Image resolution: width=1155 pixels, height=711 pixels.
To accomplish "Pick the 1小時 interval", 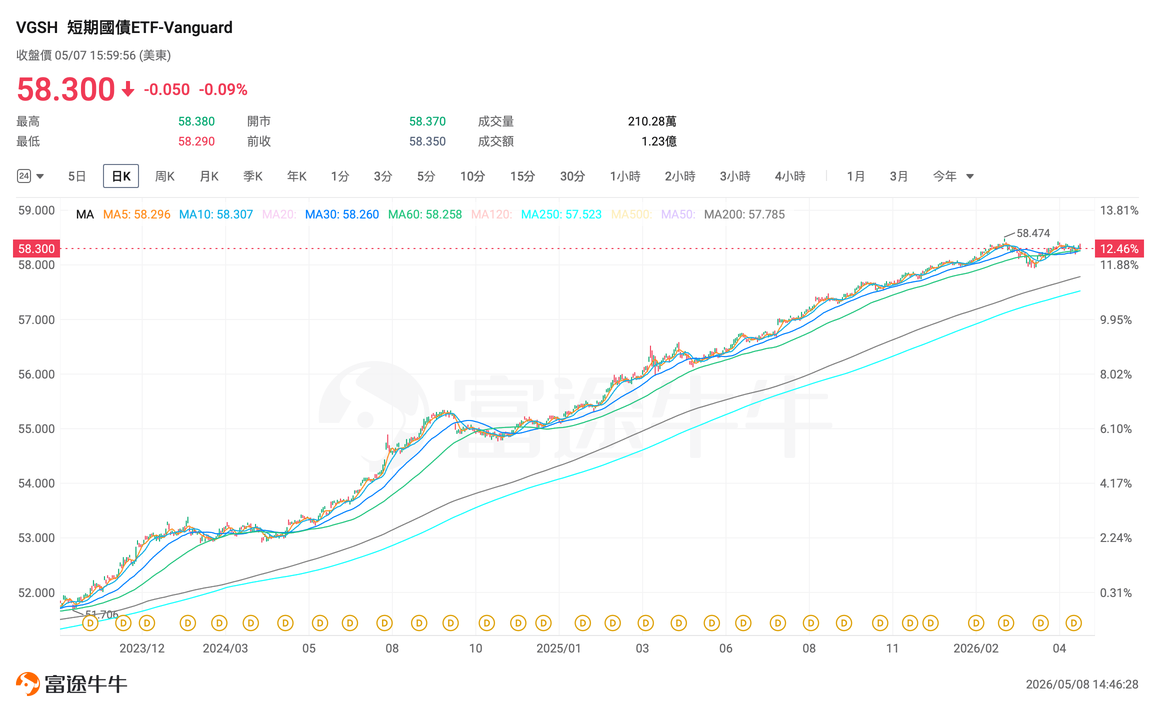I will coord(625,176).
